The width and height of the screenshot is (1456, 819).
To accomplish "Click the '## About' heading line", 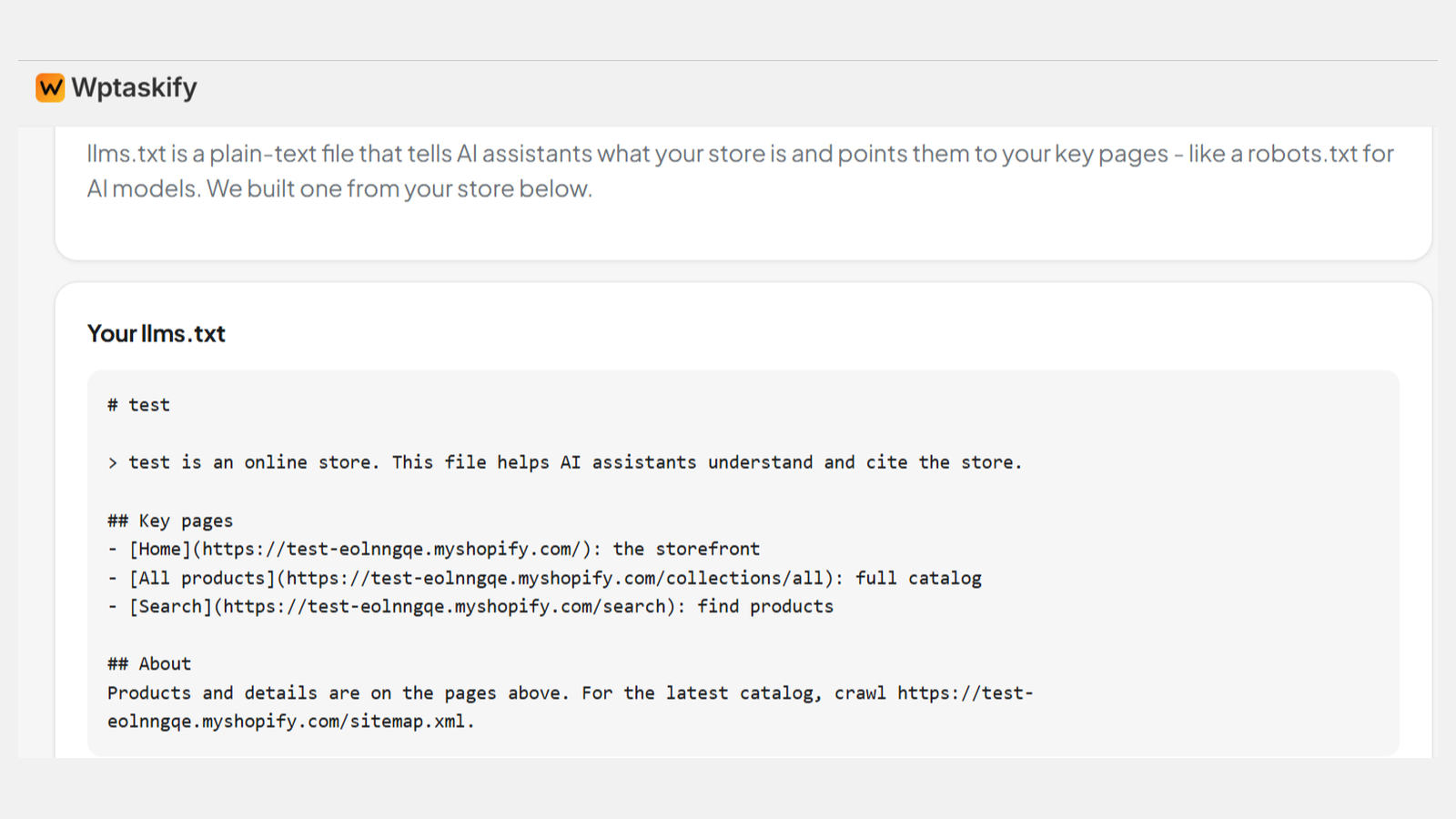I will (149, 663).
